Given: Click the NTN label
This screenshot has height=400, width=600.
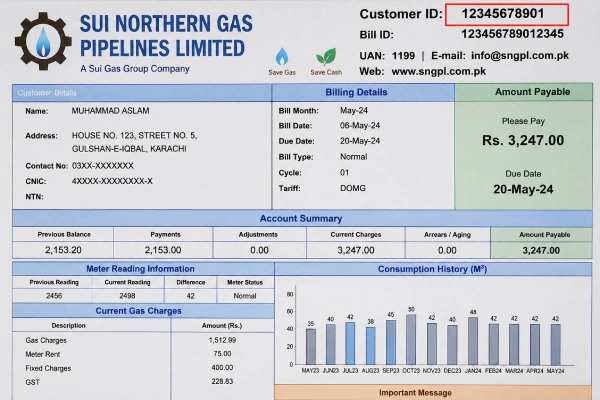Looking at the screenshot, I should pos(34,197).
